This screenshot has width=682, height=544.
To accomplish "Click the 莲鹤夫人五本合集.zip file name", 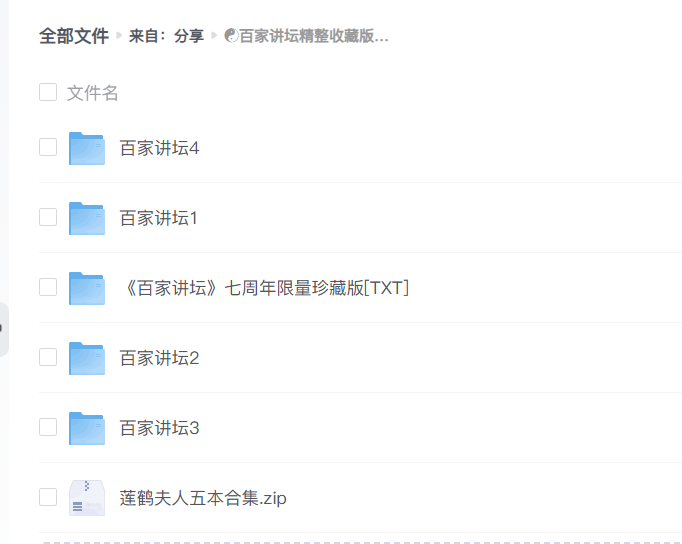I will coord(203,498).
